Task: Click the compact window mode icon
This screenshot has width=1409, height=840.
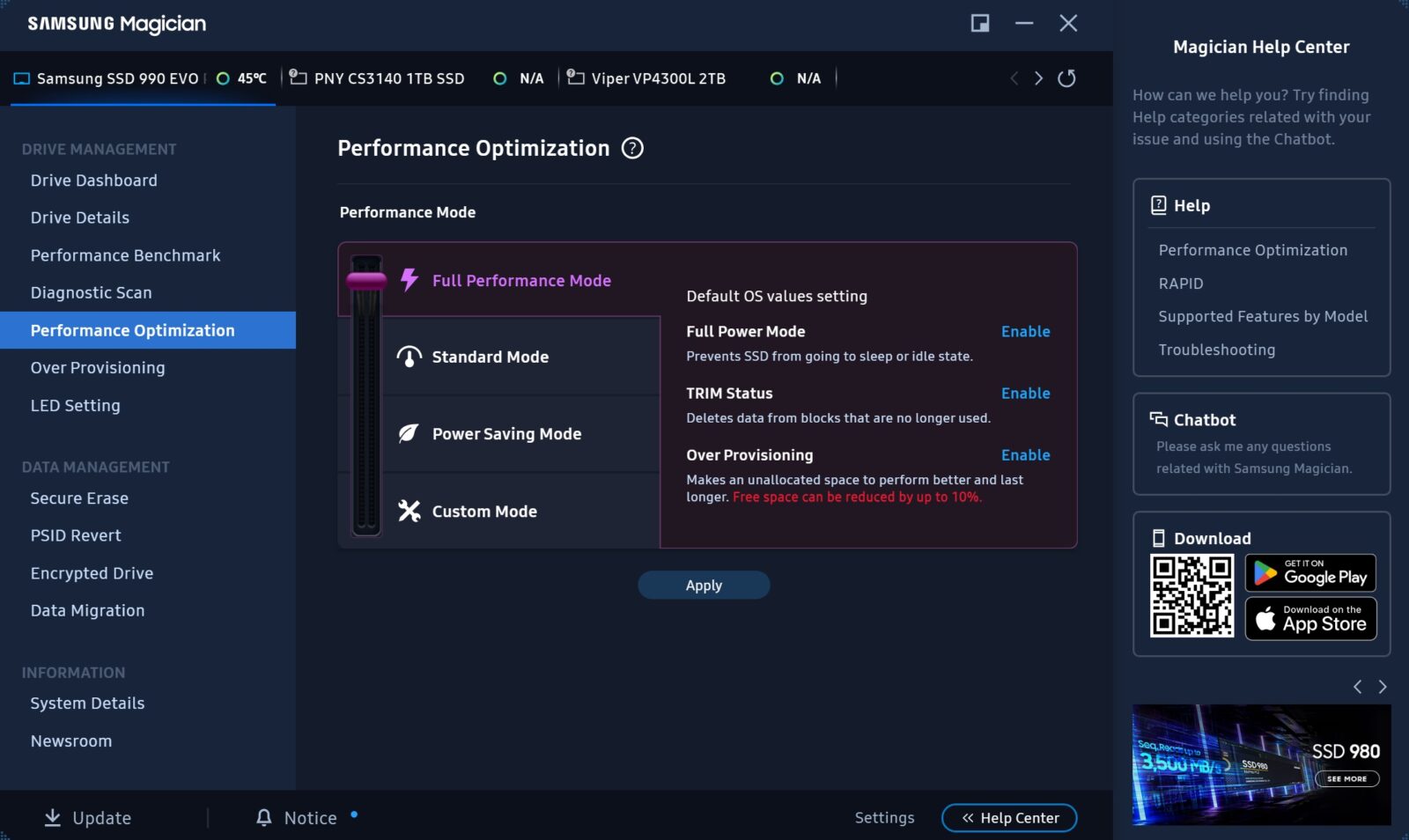Action: 979,24
